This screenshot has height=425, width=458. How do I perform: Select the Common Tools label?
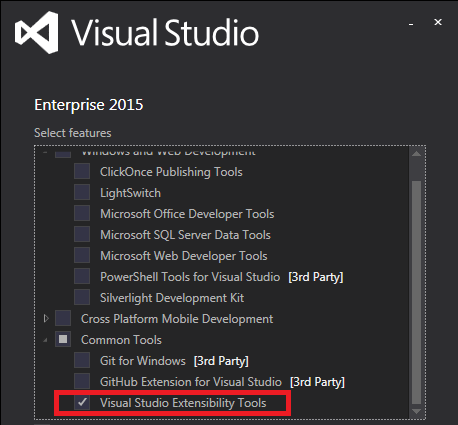[121, 340]
